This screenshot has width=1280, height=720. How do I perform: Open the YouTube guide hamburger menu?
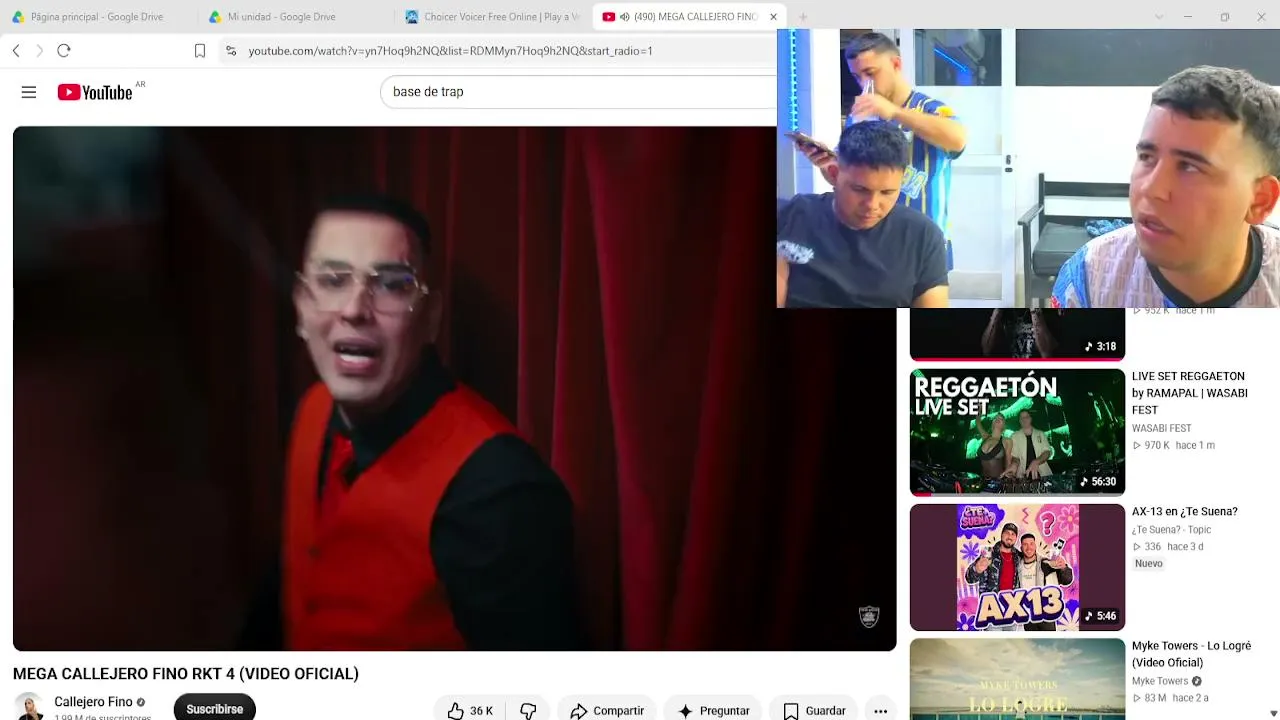[29, 92]
